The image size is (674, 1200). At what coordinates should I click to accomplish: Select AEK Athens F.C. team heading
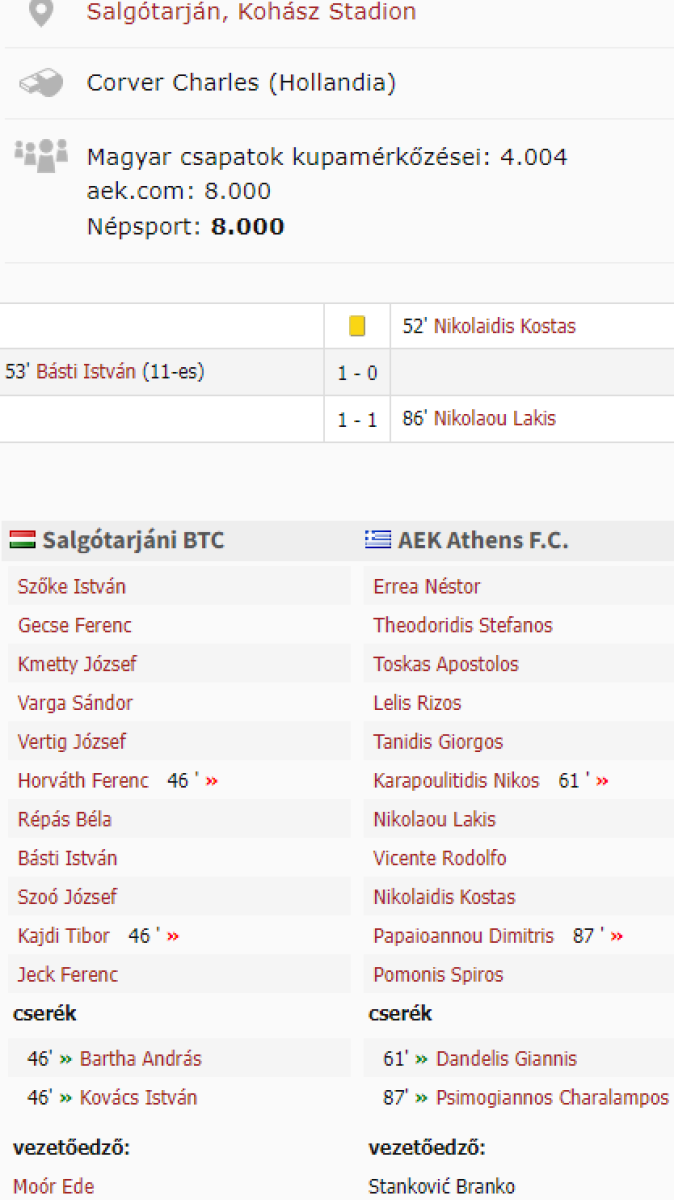[482, 541]
